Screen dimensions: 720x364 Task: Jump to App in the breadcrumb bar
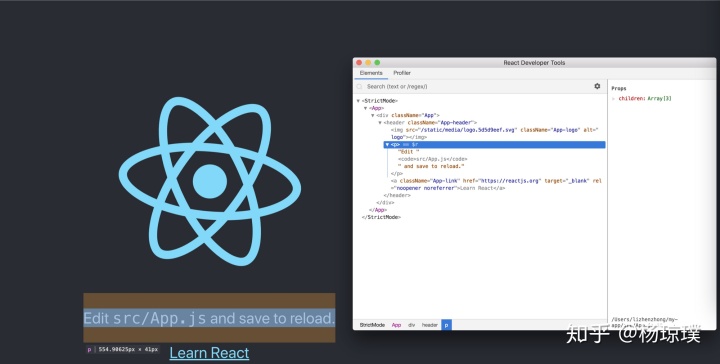[396, 325]
